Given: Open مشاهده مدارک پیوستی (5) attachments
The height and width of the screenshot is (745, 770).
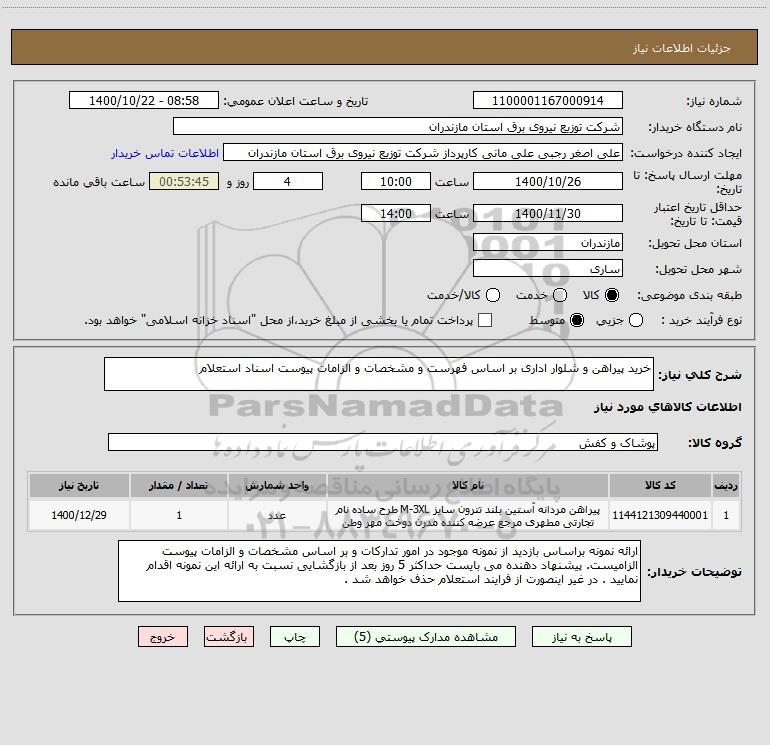Looking at the screenshot, I should coord(426,637).
